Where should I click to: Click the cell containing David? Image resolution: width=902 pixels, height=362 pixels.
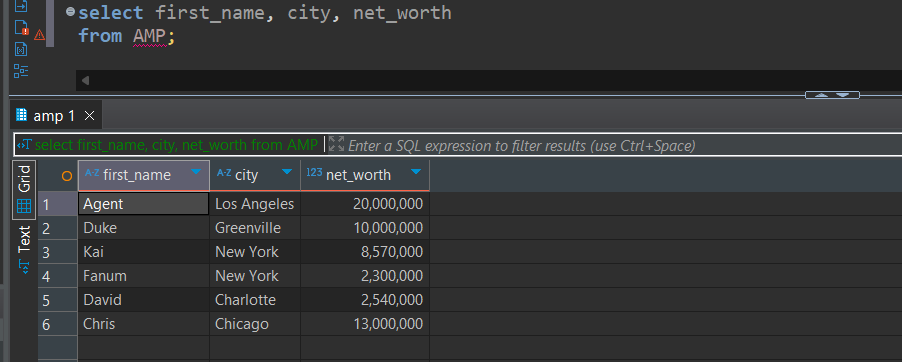tap(143, 300)
